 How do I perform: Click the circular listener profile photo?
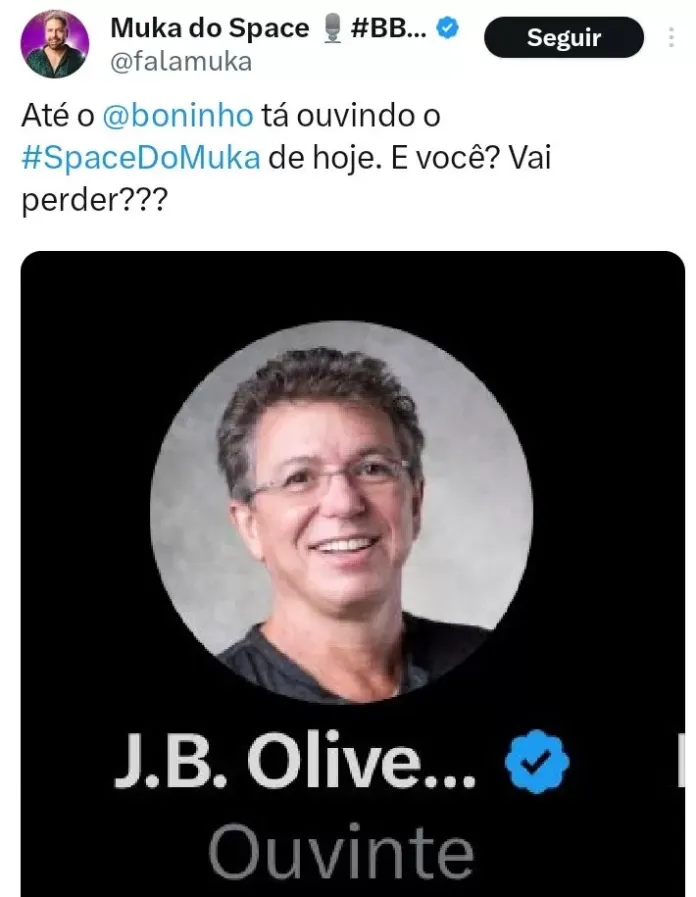(x=341, y=512)
